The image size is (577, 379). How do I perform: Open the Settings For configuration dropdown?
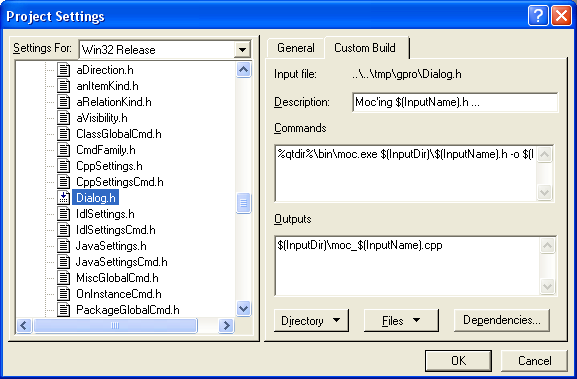coord(242,50)
